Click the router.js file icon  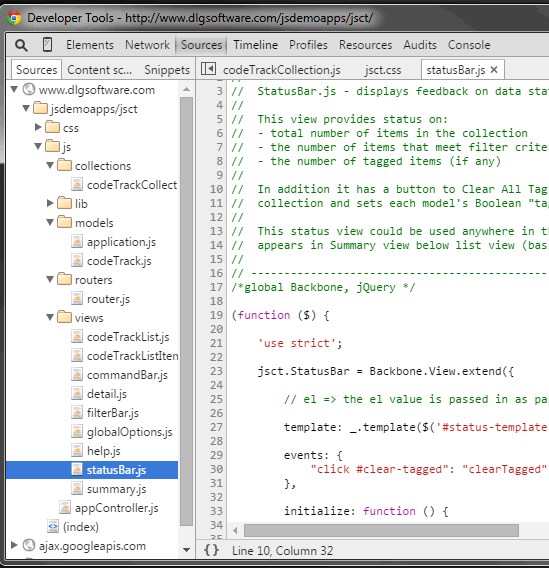[x=77, y=299]
